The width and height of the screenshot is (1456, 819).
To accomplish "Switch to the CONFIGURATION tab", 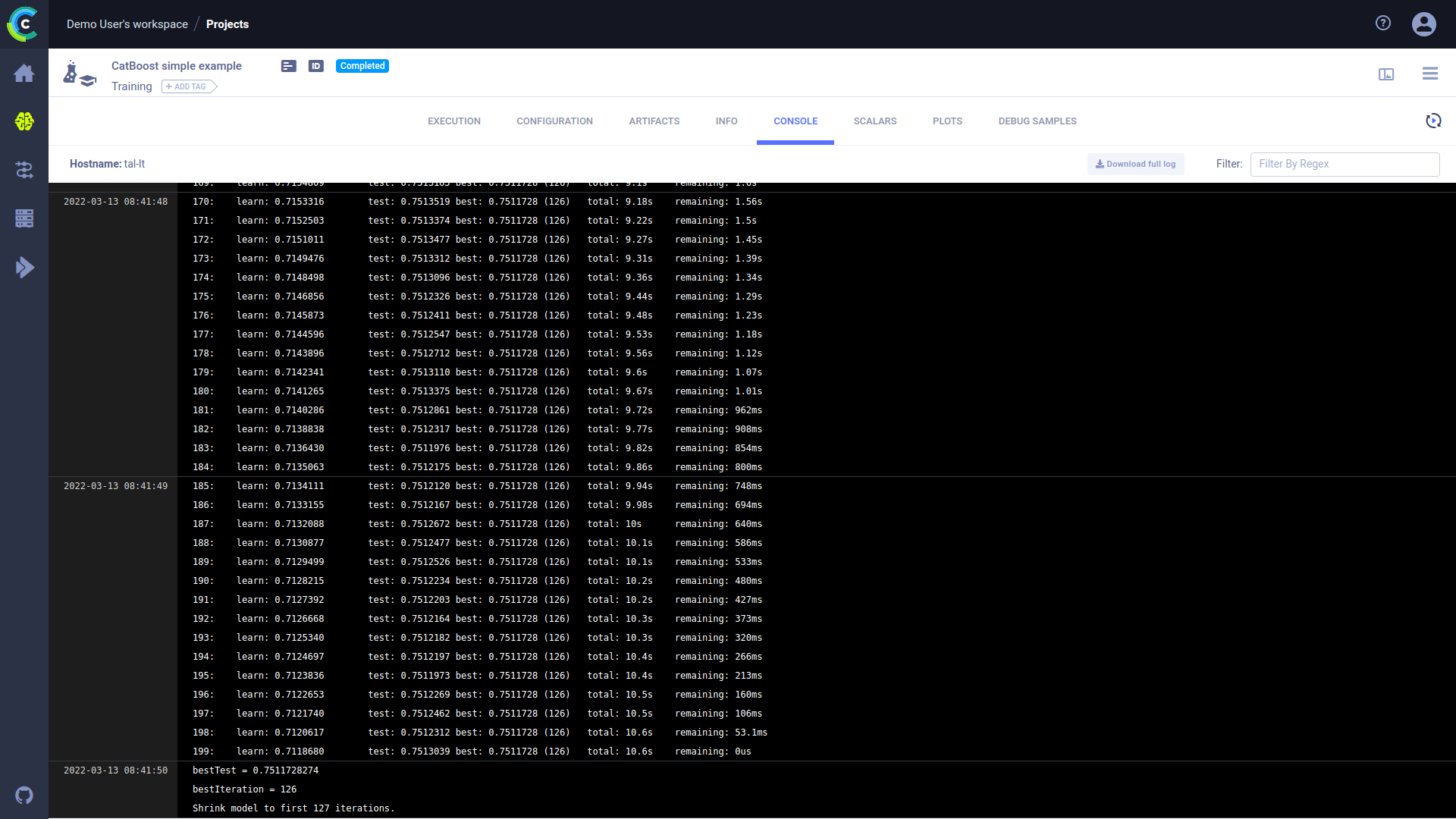I will click(x=554, y=121).
